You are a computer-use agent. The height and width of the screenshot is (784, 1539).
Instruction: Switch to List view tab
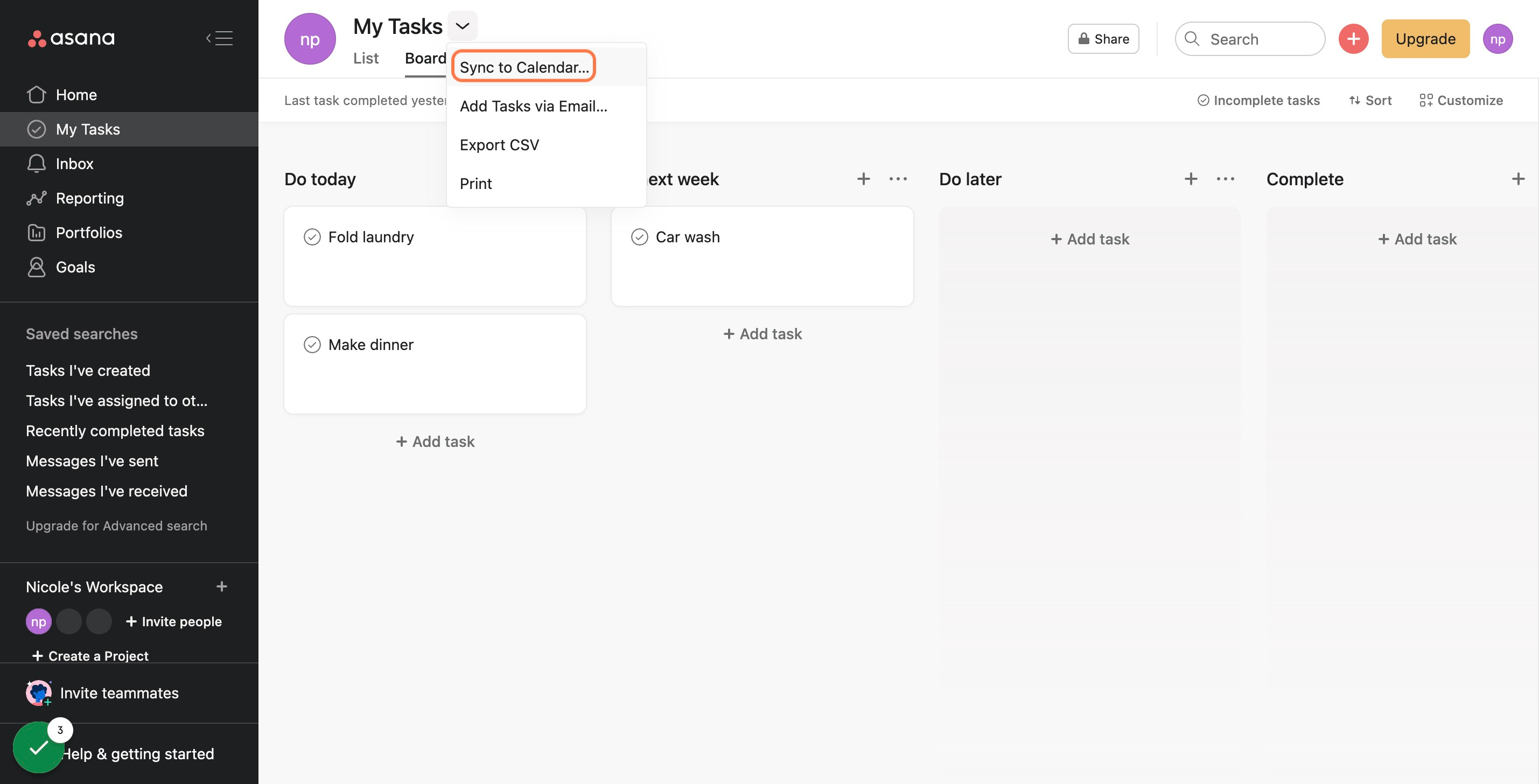(366, 59)
